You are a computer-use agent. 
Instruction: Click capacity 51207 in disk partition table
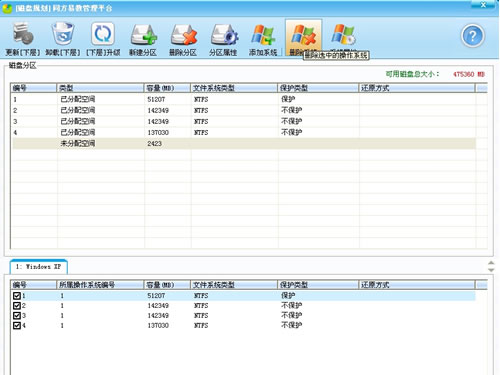(156, 99)
